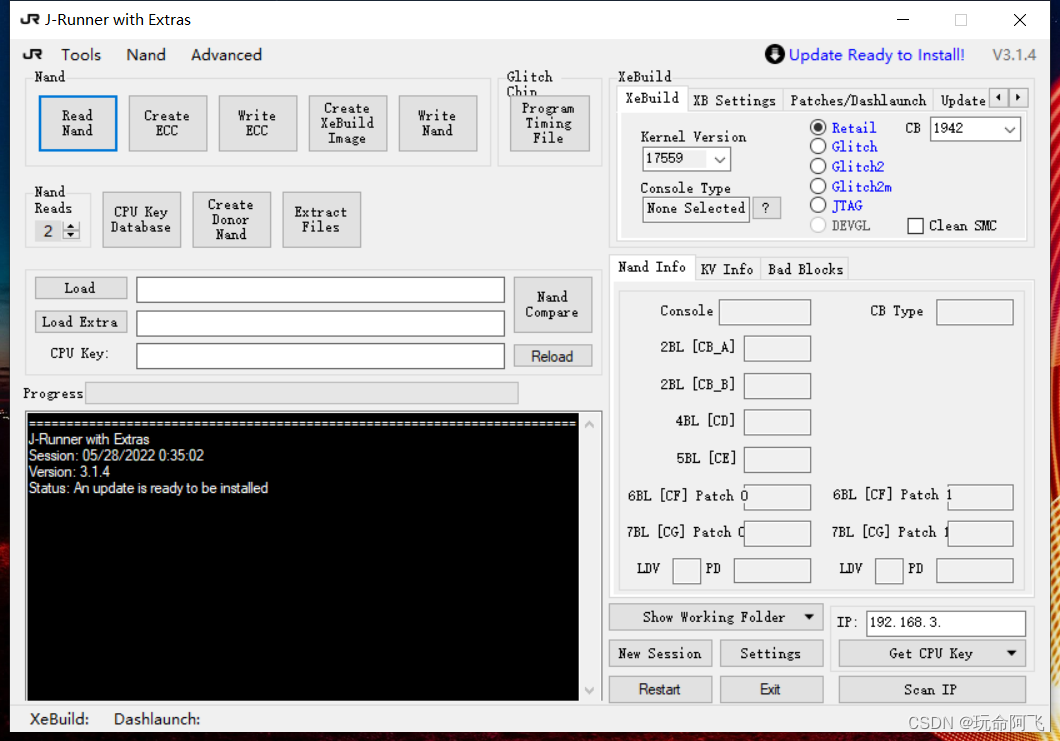Click the Read Nand button
Image resolution: width=1060 pixels, height=741 pixels.
coord(78,123)
